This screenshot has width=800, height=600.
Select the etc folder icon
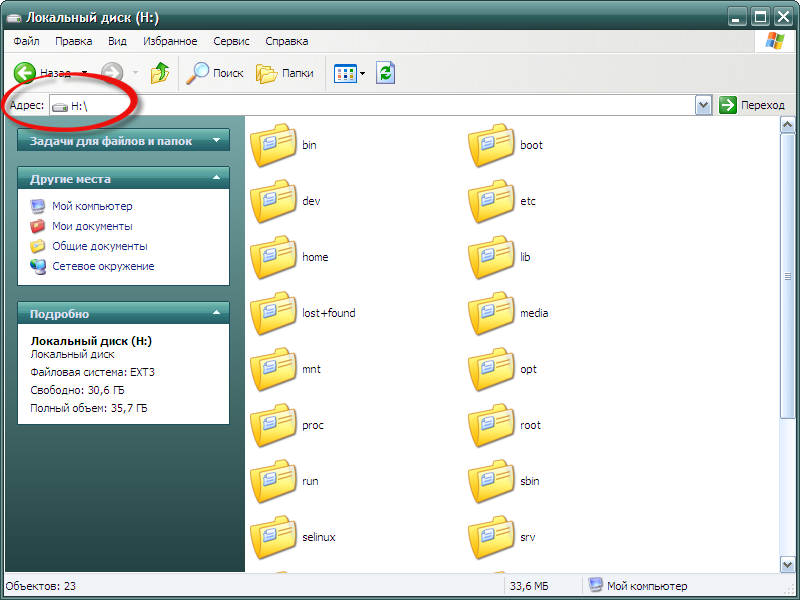pyautogui.click(x=491, y=202)
